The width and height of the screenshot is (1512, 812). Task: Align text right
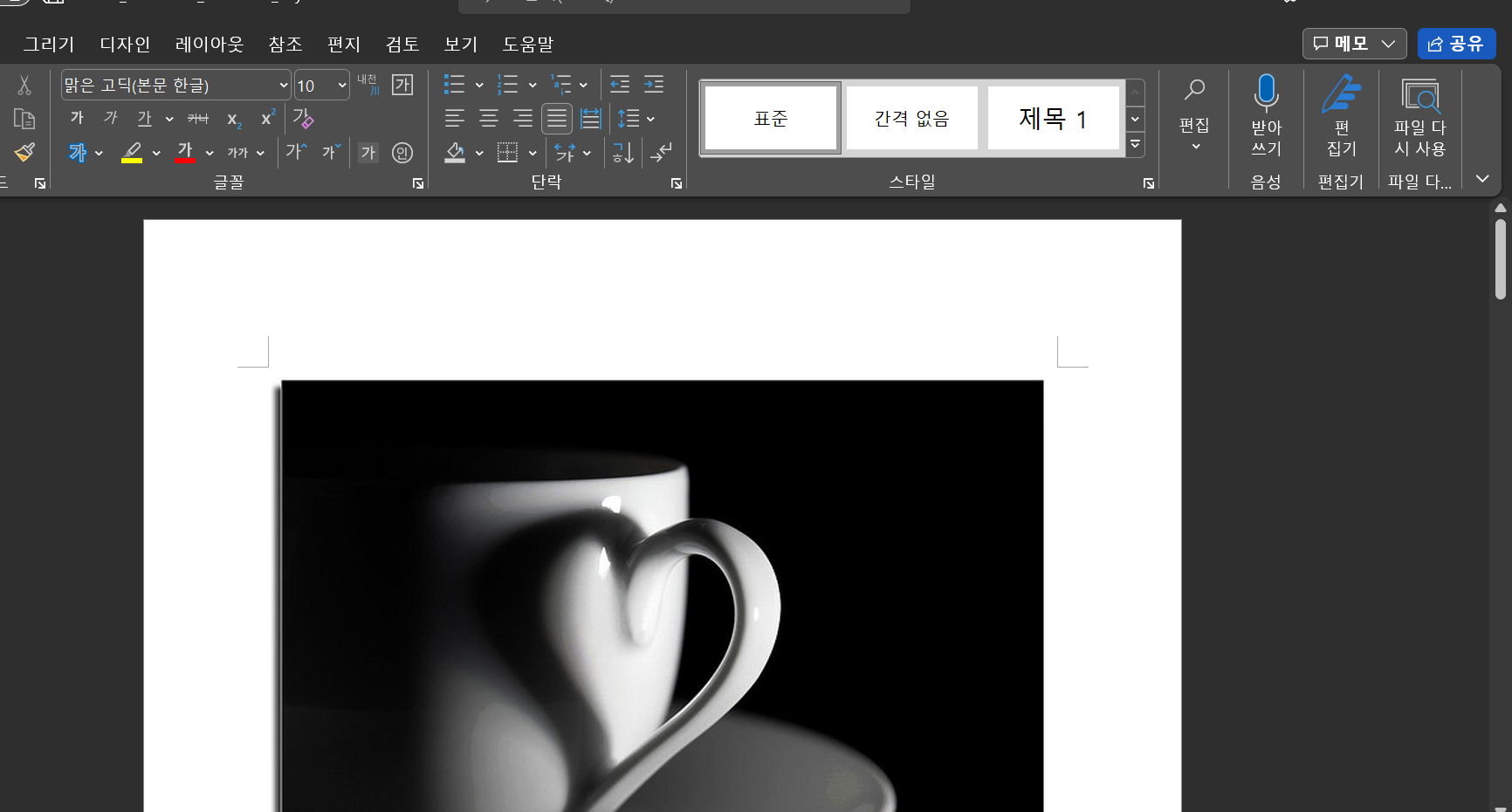[523, 118]
